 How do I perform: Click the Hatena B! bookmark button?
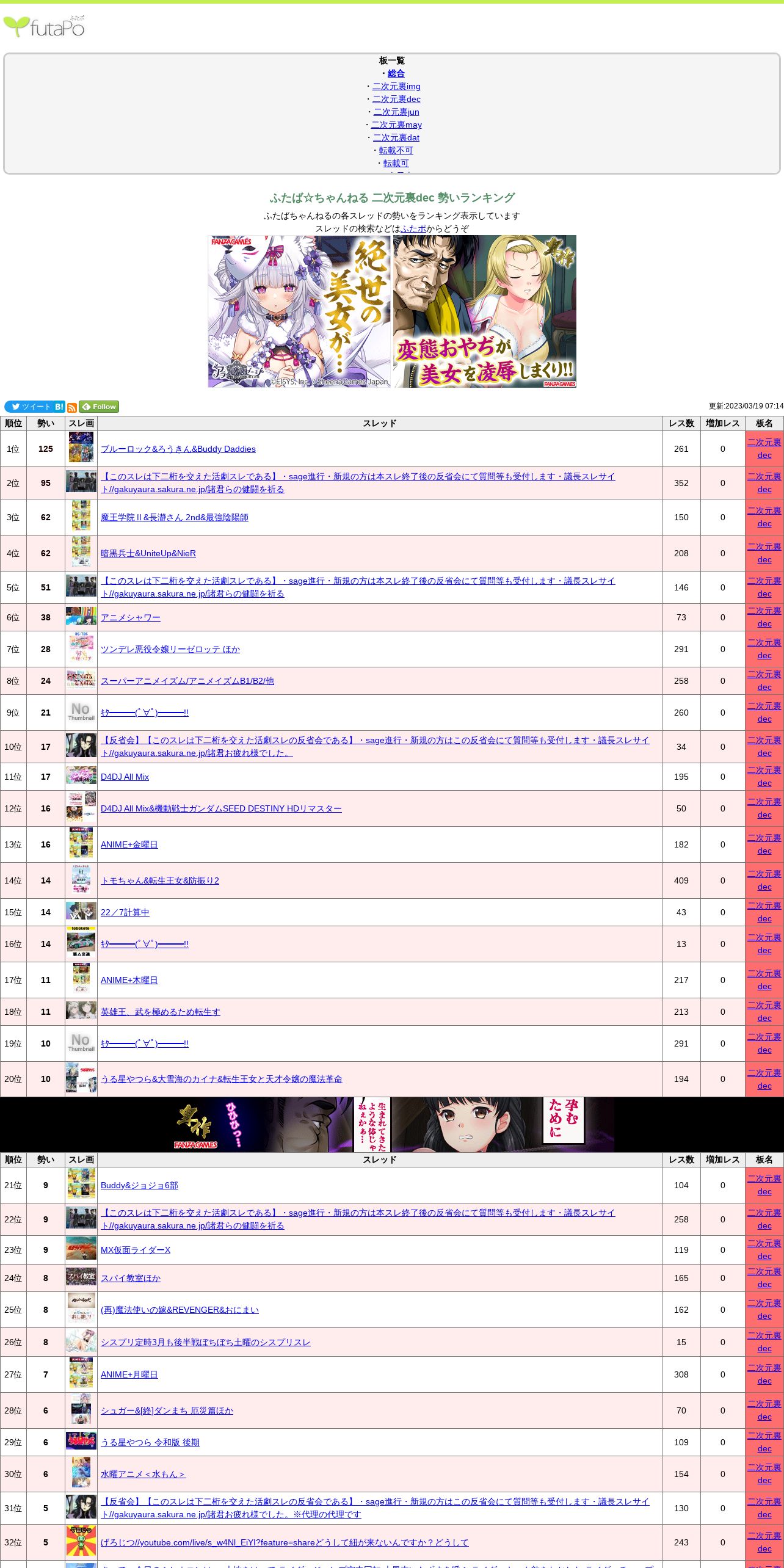[59, 407]
